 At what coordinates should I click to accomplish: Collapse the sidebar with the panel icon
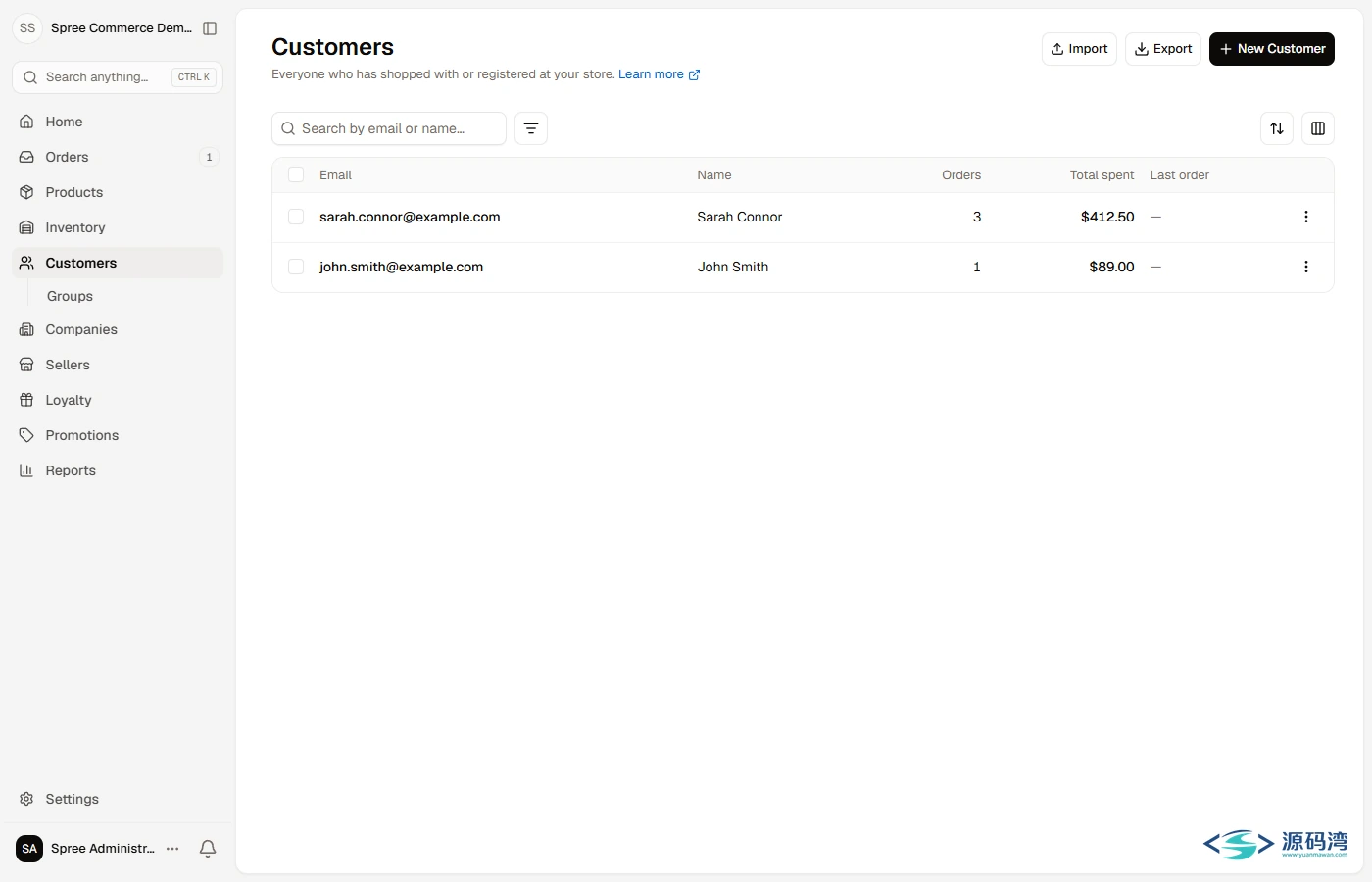coord(210,28)
